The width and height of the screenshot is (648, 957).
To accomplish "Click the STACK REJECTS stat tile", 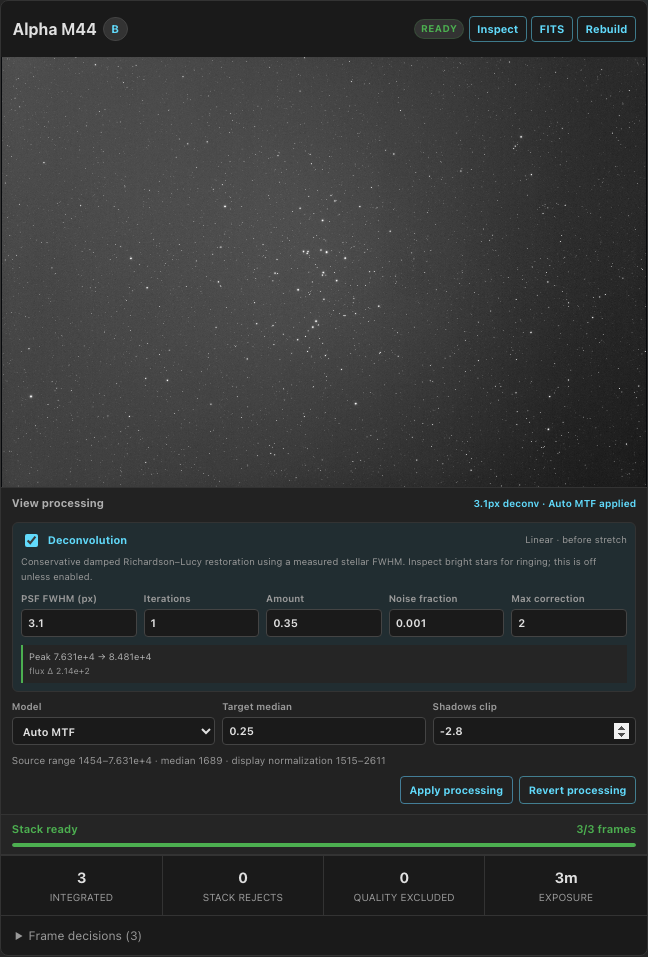I will [x=243, y=886].
